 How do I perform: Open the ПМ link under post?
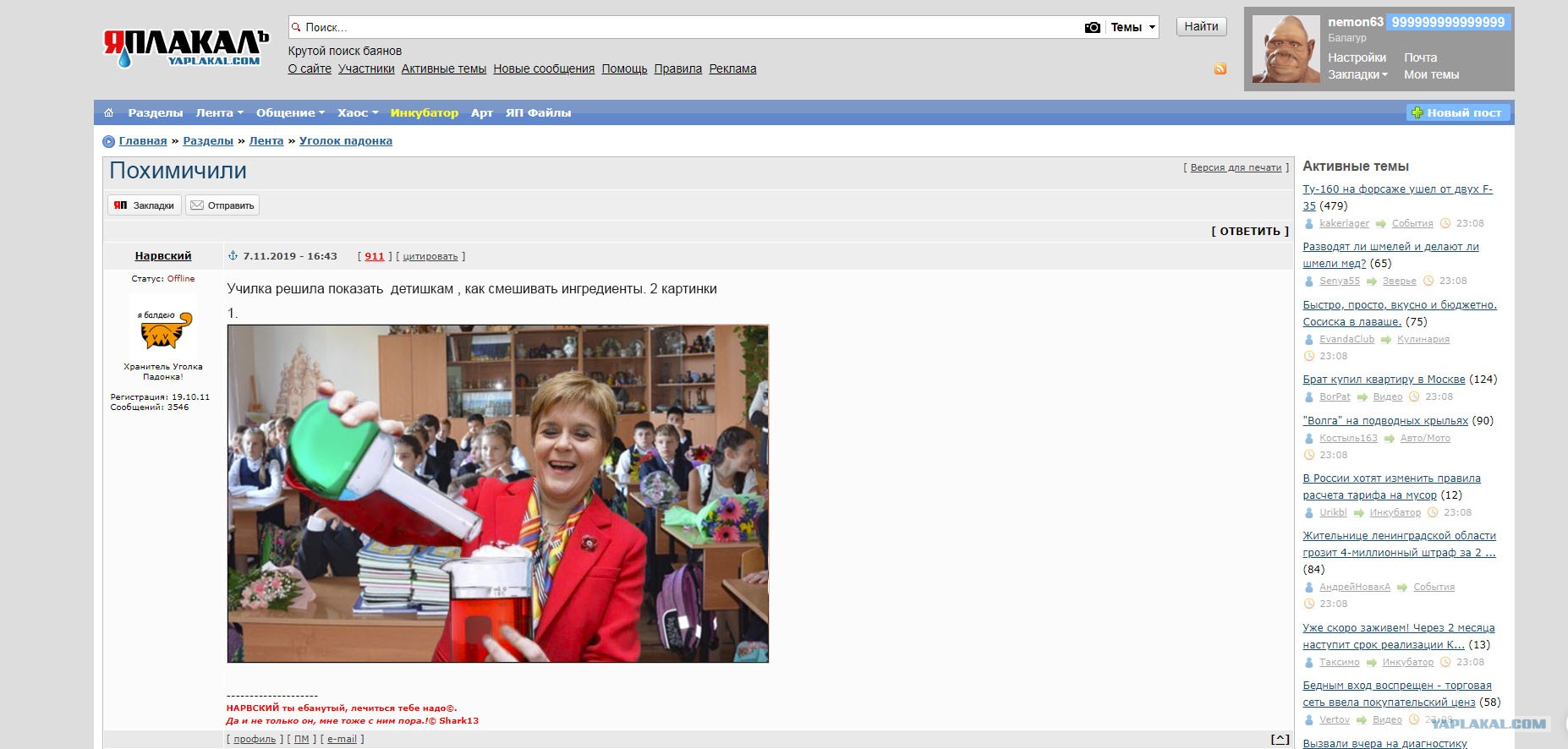pos(301,739)
